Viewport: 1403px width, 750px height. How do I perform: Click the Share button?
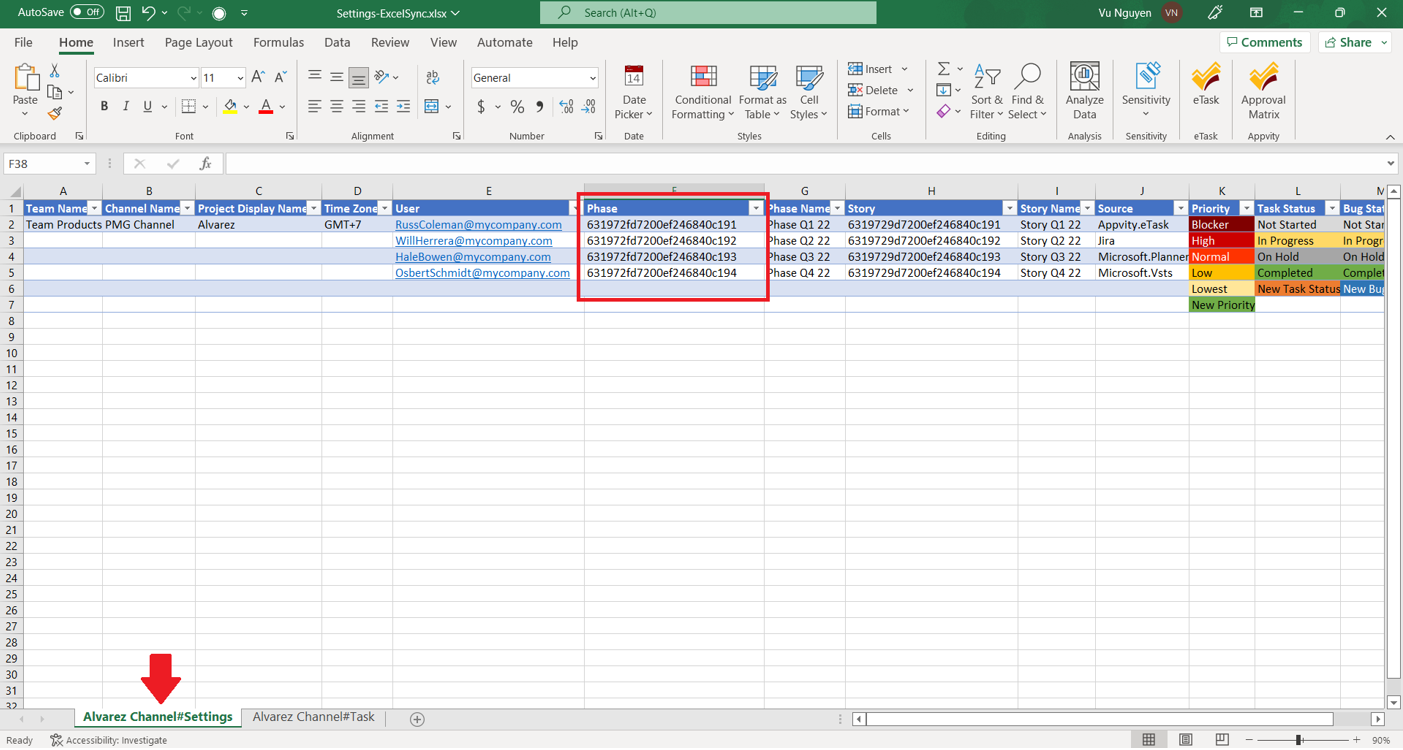pyautogui.click(x=1355, y=43)
